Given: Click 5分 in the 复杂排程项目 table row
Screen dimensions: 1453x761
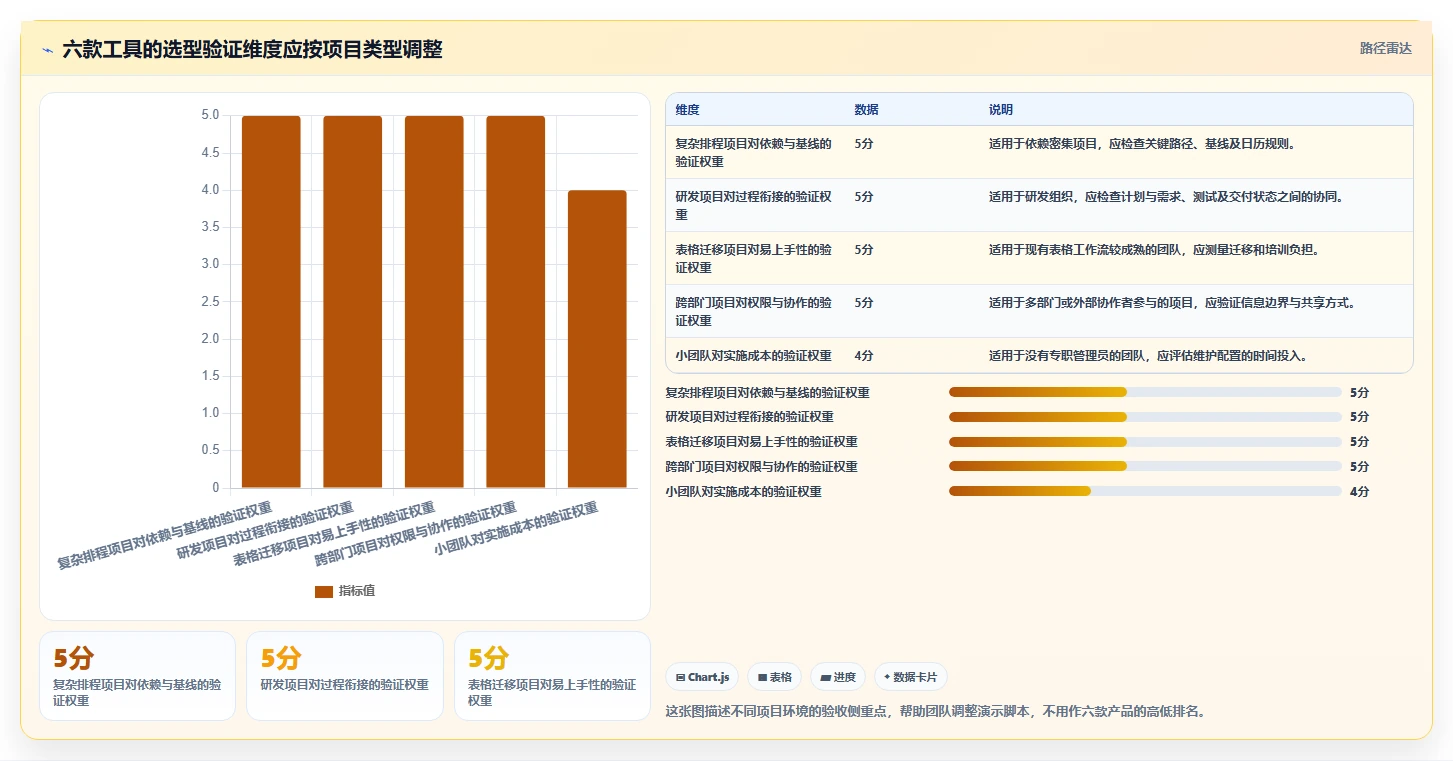Looking at the screenshot, I should coord(864,143).
